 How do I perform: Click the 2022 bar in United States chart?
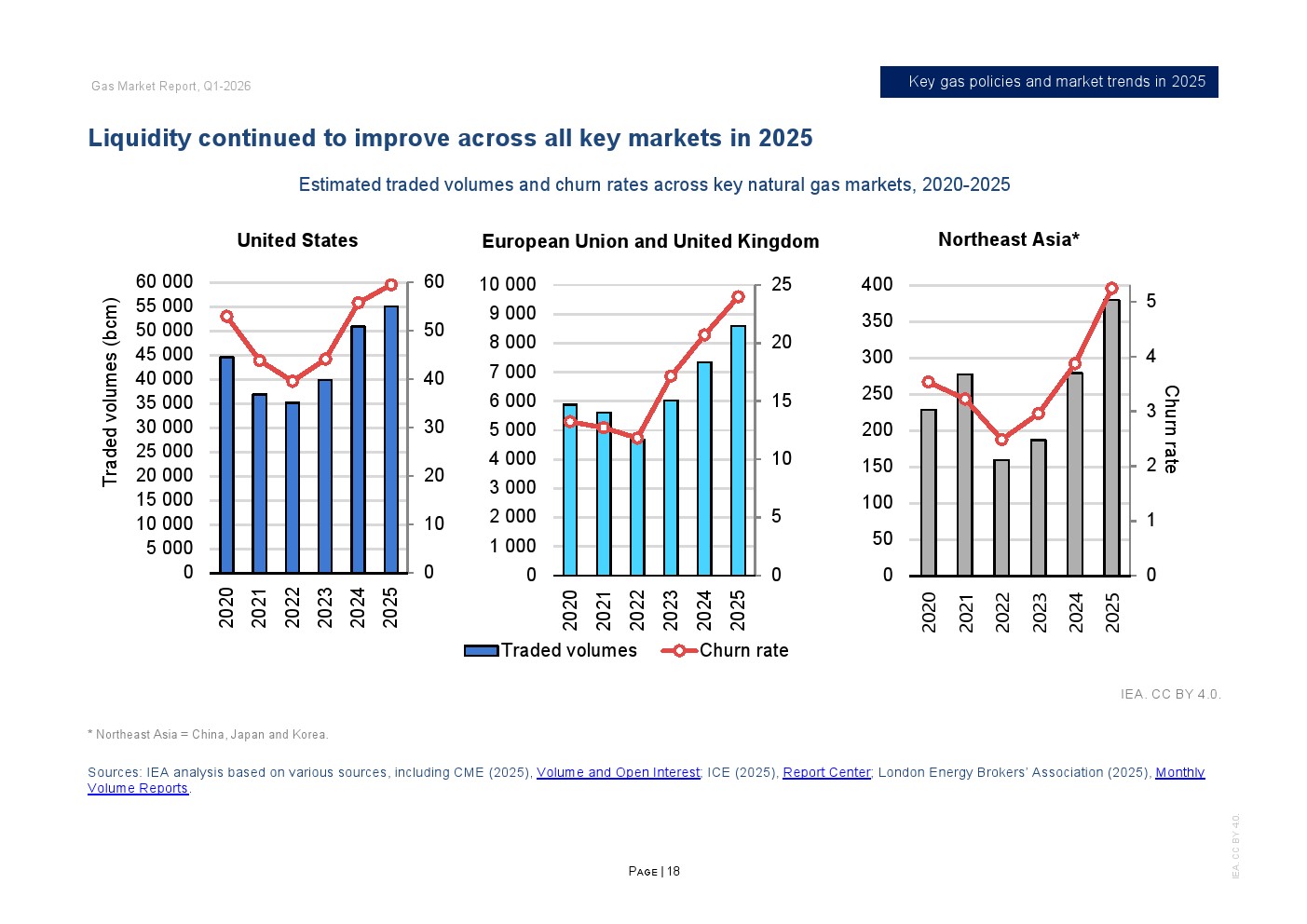[293, 488]
